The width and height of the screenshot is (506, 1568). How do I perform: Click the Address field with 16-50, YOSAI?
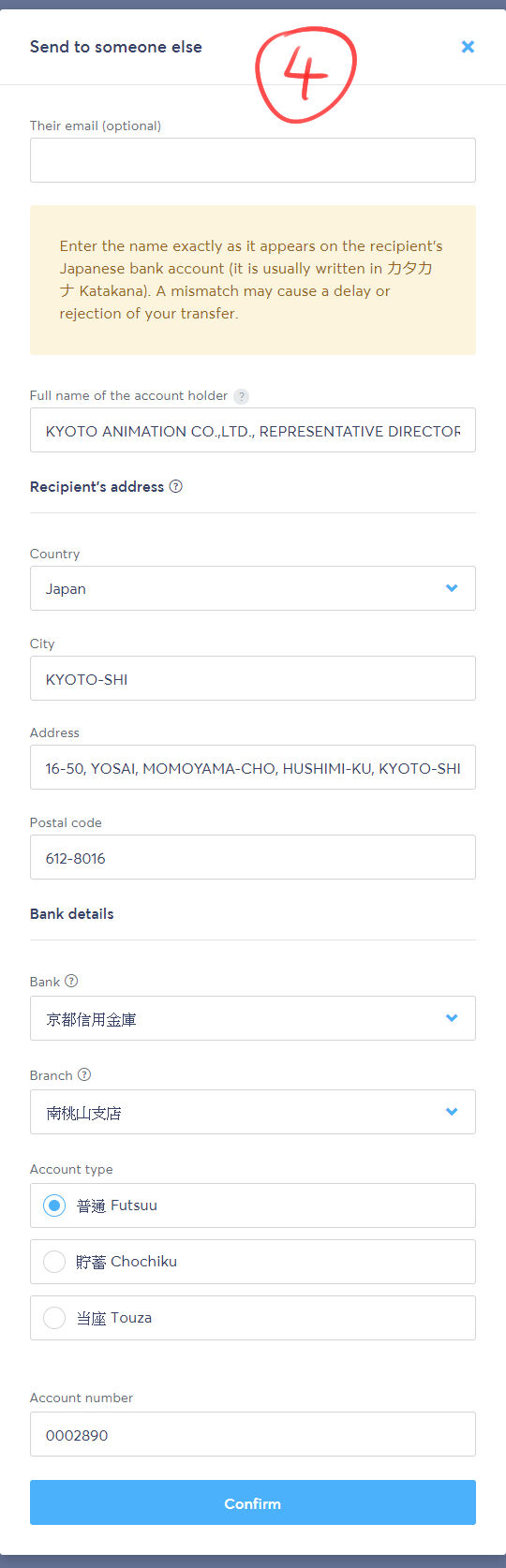coord(253,767)
